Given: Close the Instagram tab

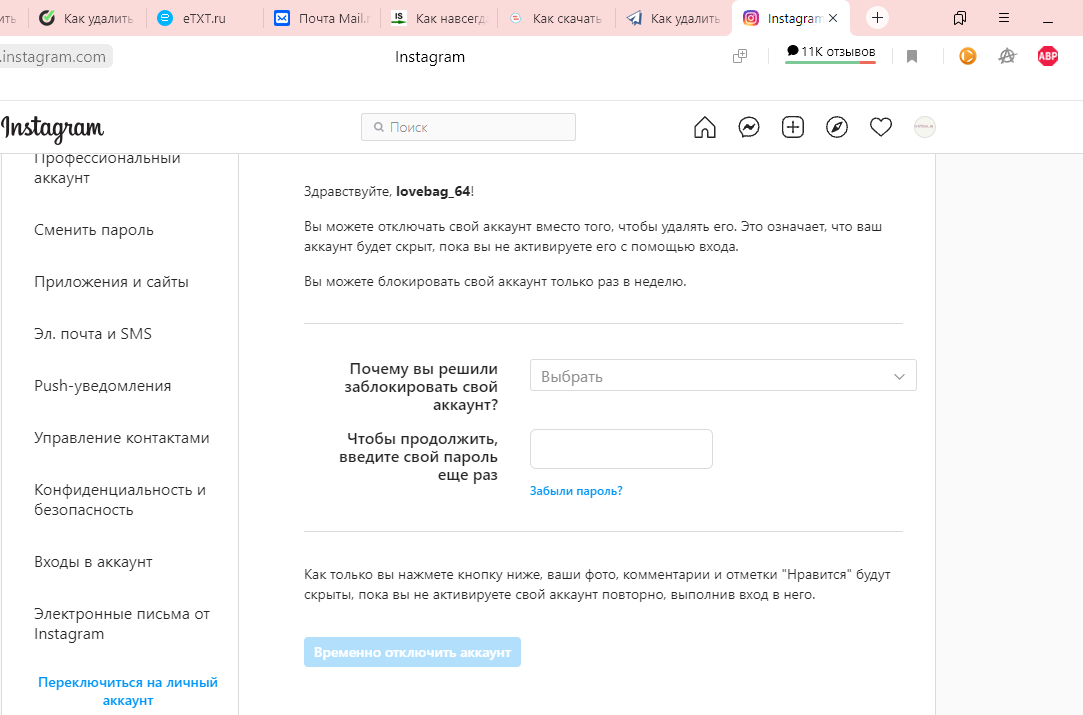Looking at the screenshot, I should click(833, 18).
